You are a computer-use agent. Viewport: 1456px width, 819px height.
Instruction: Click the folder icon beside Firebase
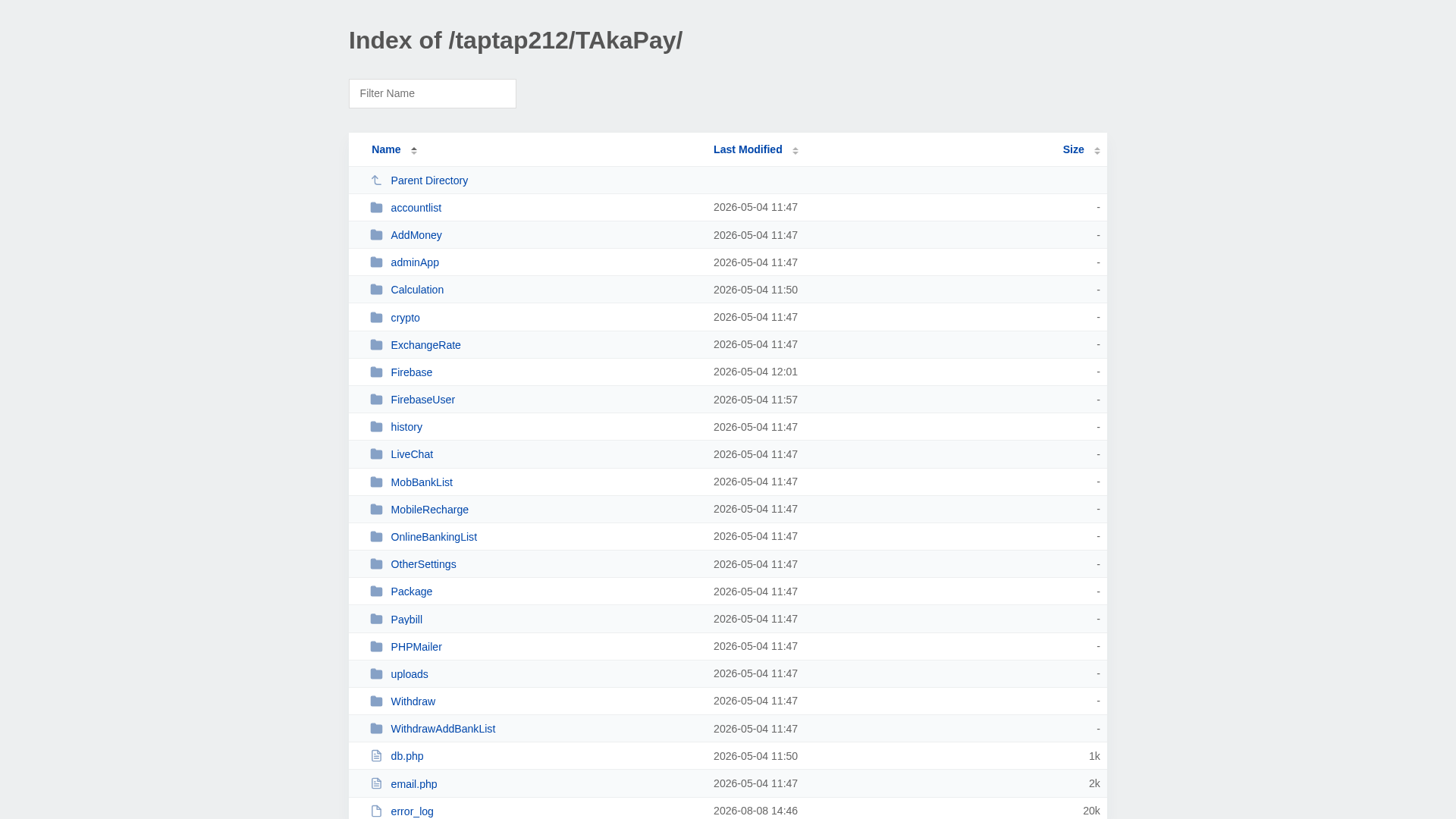point(376,372)
